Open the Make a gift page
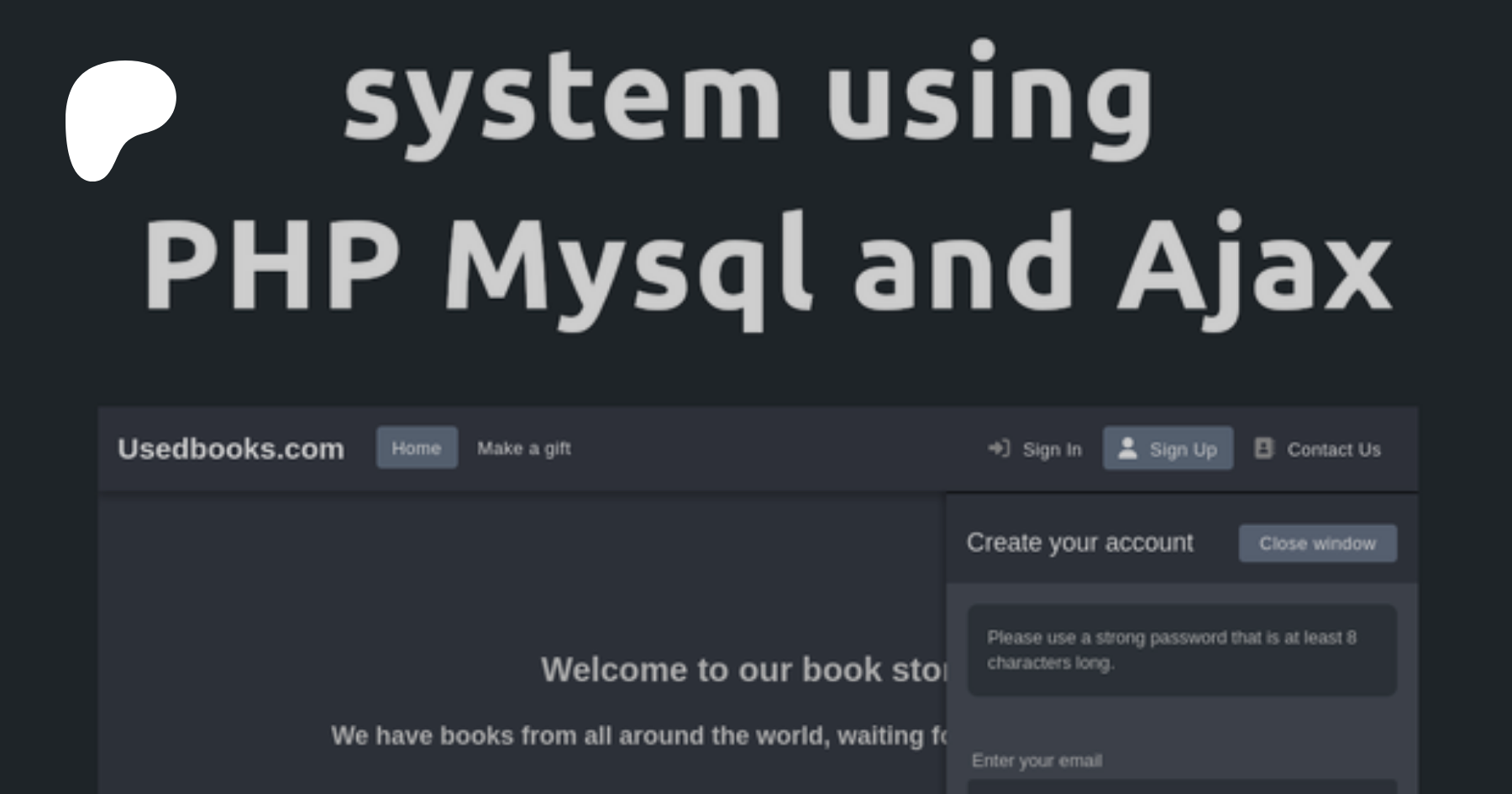Image resolution: width=1512 pixels, height=794 pixels. click(x=523, y=449)
